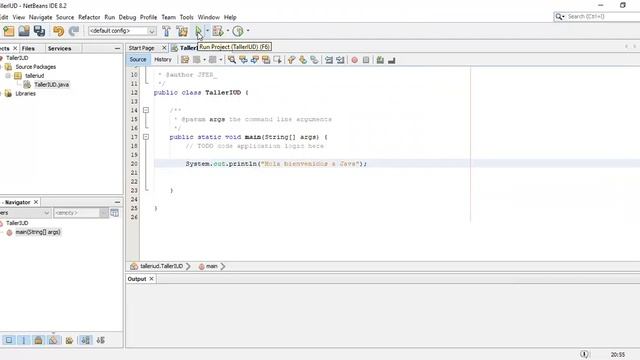Close the Output panel tab
This screenshot has height=360, width=640.
coord(151,279)
